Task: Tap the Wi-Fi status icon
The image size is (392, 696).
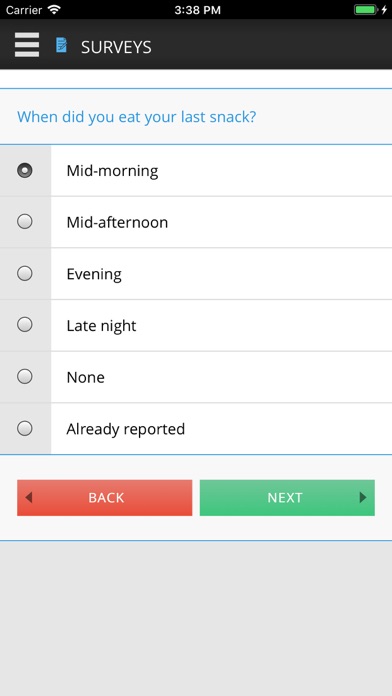Action: coord(54,10)
